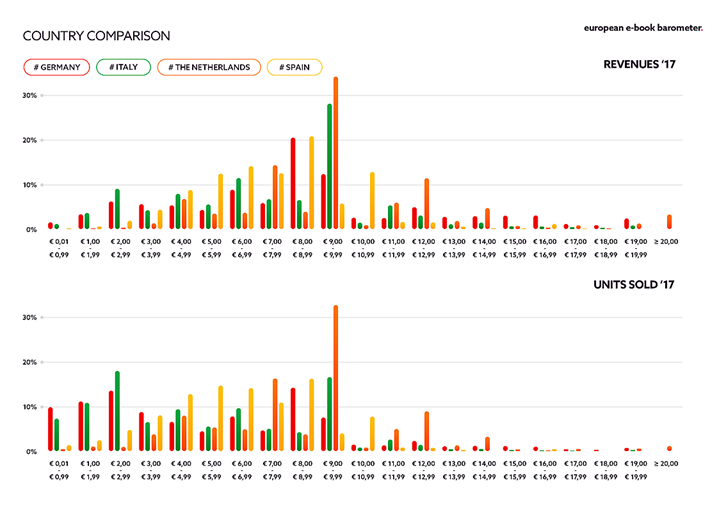Click the tallest Netherlands €9,00 bar in Units Sold chart
710x510 pixels.
pos(336,378)
